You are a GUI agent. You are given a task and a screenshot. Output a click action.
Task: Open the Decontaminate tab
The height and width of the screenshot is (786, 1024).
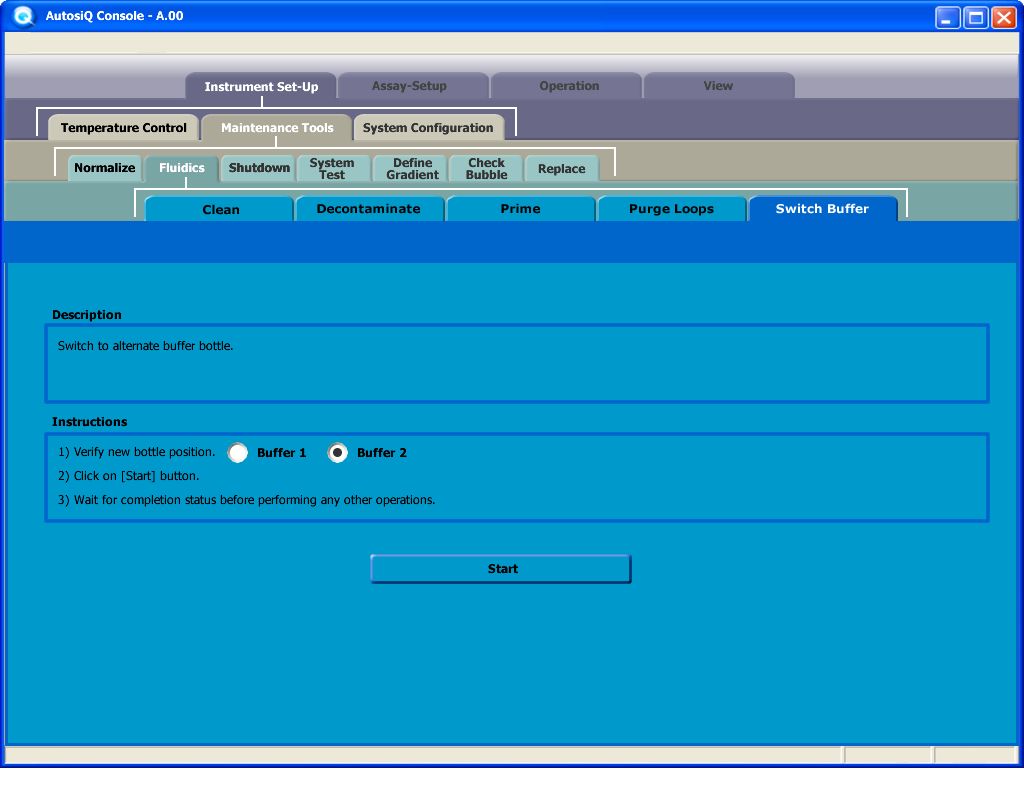tap(368, 209)
